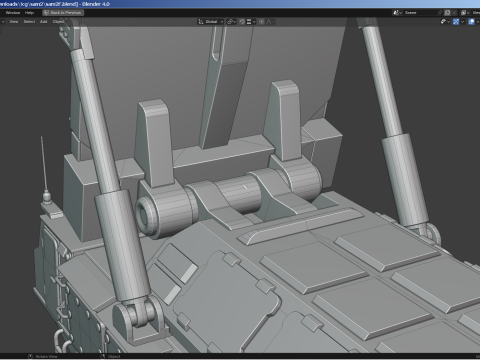Image resolution: width=480 pixels, height=360 pixels.
Task: Open the viewport View menu
Action: click(14, 22)
